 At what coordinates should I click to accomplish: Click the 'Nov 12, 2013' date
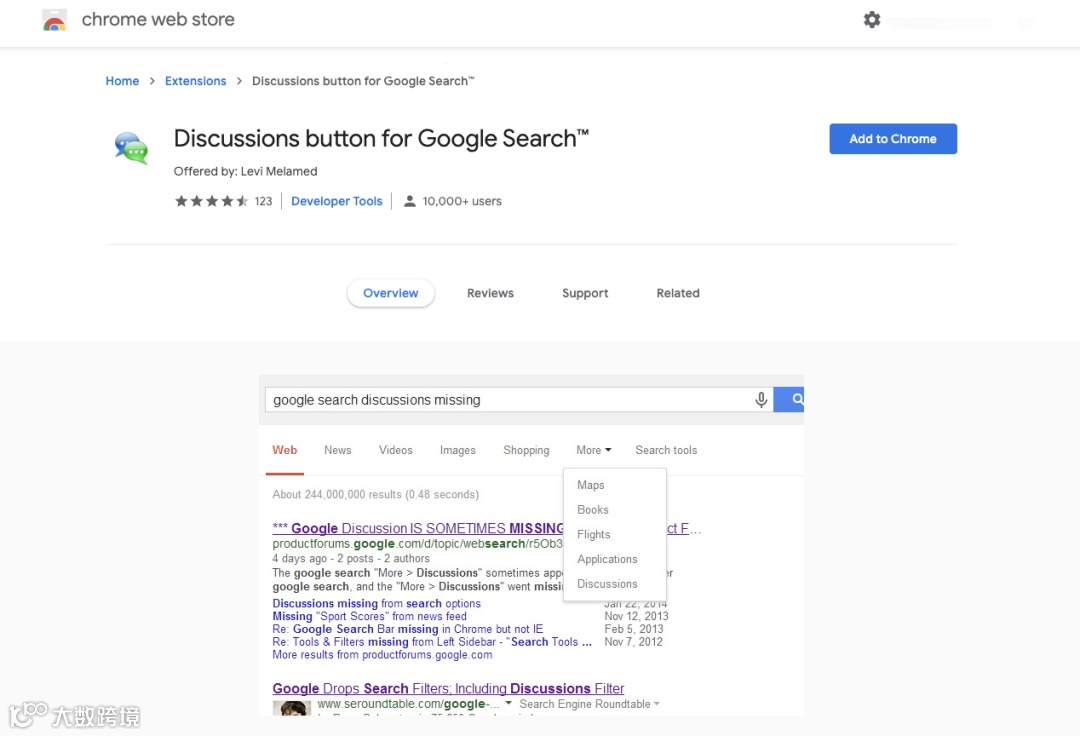(636, 616)
